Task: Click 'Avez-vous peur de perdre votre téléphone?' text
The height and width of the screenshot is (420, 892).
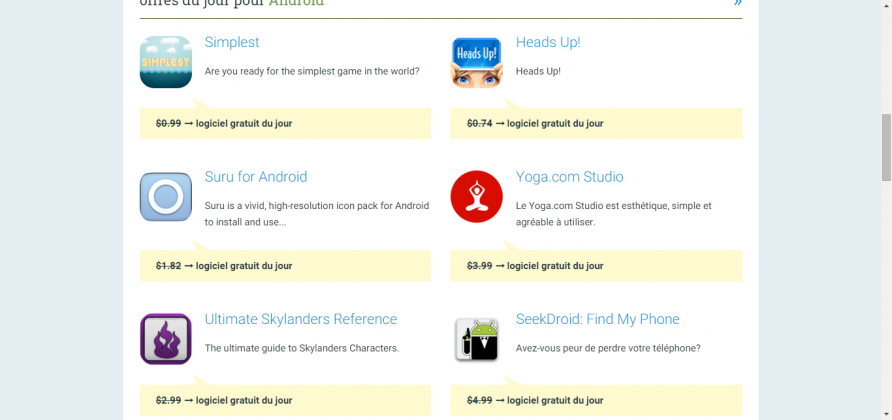Action: point(608,348)
